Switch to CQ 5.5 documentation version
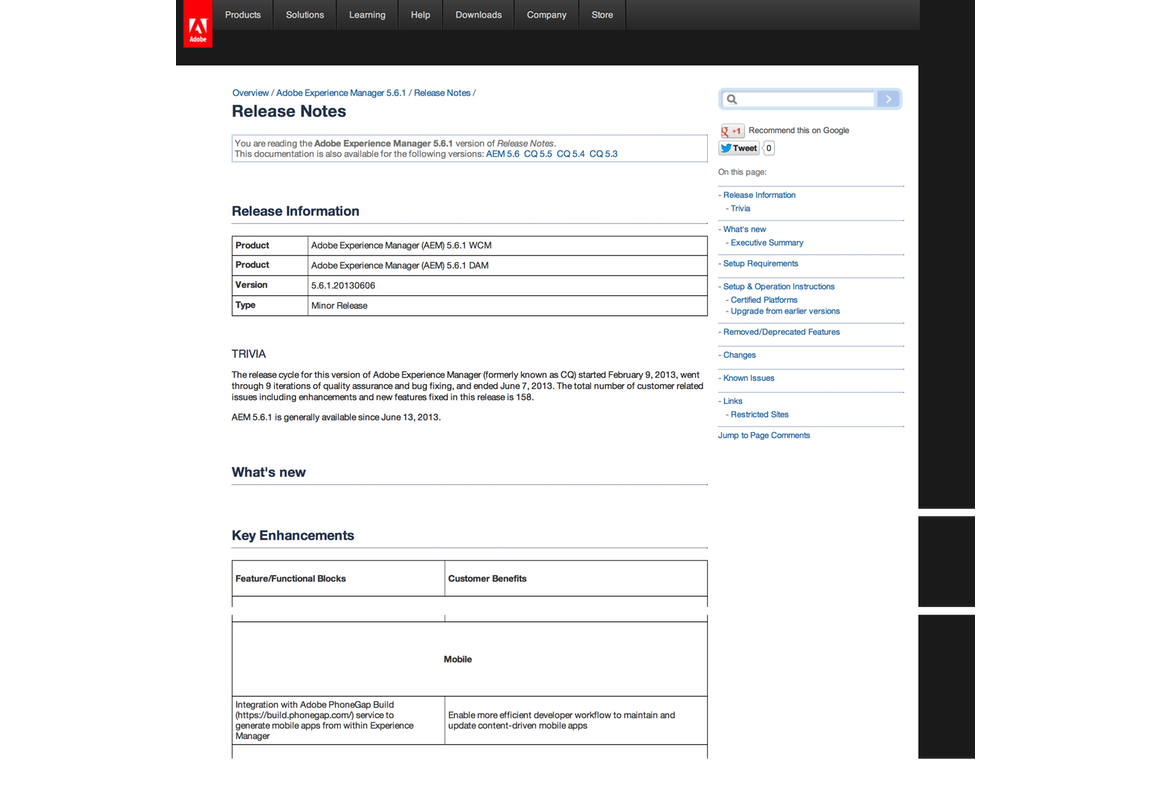1152x800 pixels. 538,154
